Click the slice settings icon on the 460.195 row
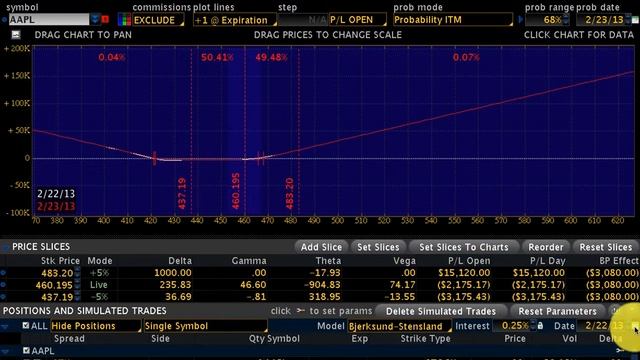 [3, 285]
